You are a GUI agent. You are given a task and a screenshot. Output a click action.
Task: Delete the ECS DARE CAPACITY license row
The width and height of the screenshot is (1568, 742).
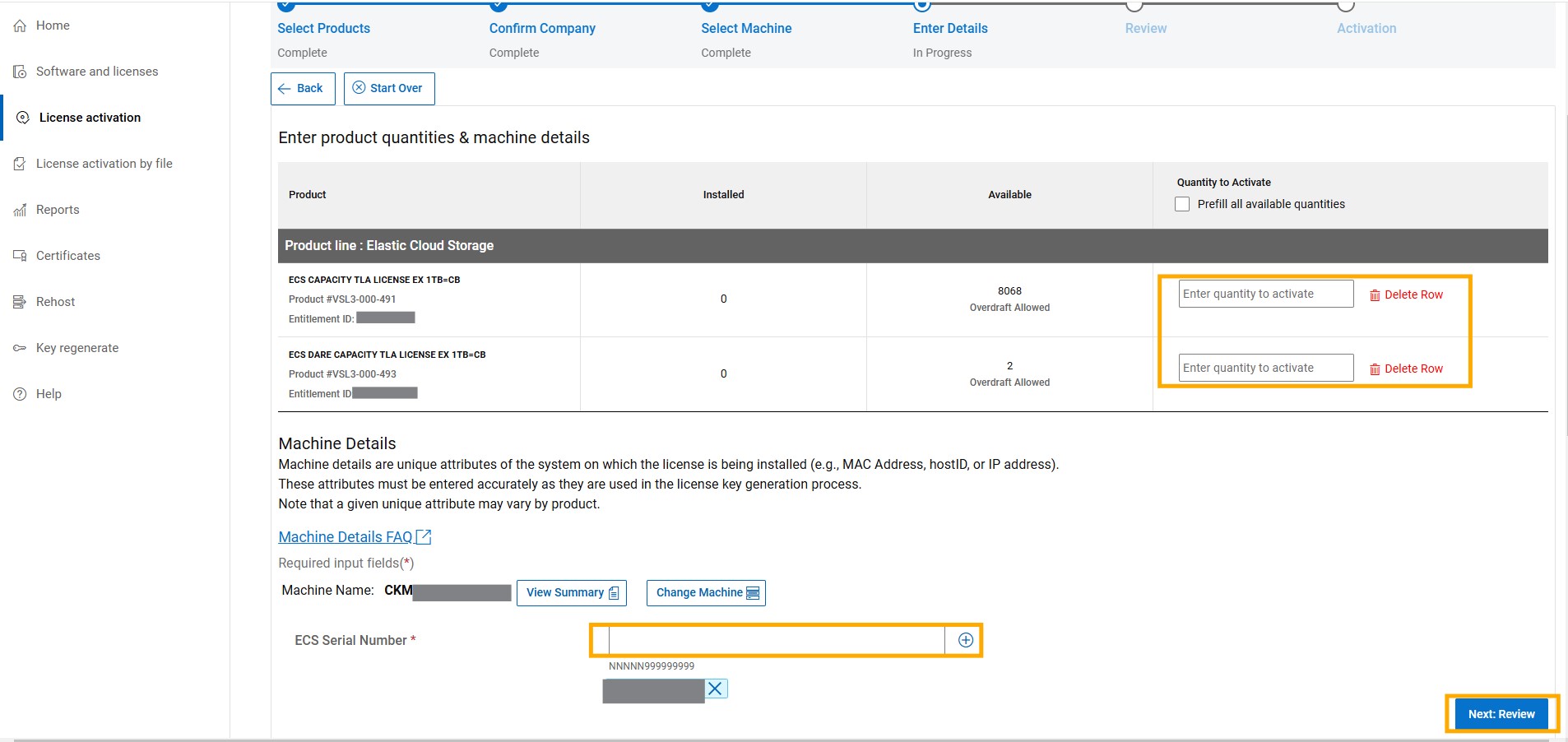pyautogui.click(x=1407, y=369)
